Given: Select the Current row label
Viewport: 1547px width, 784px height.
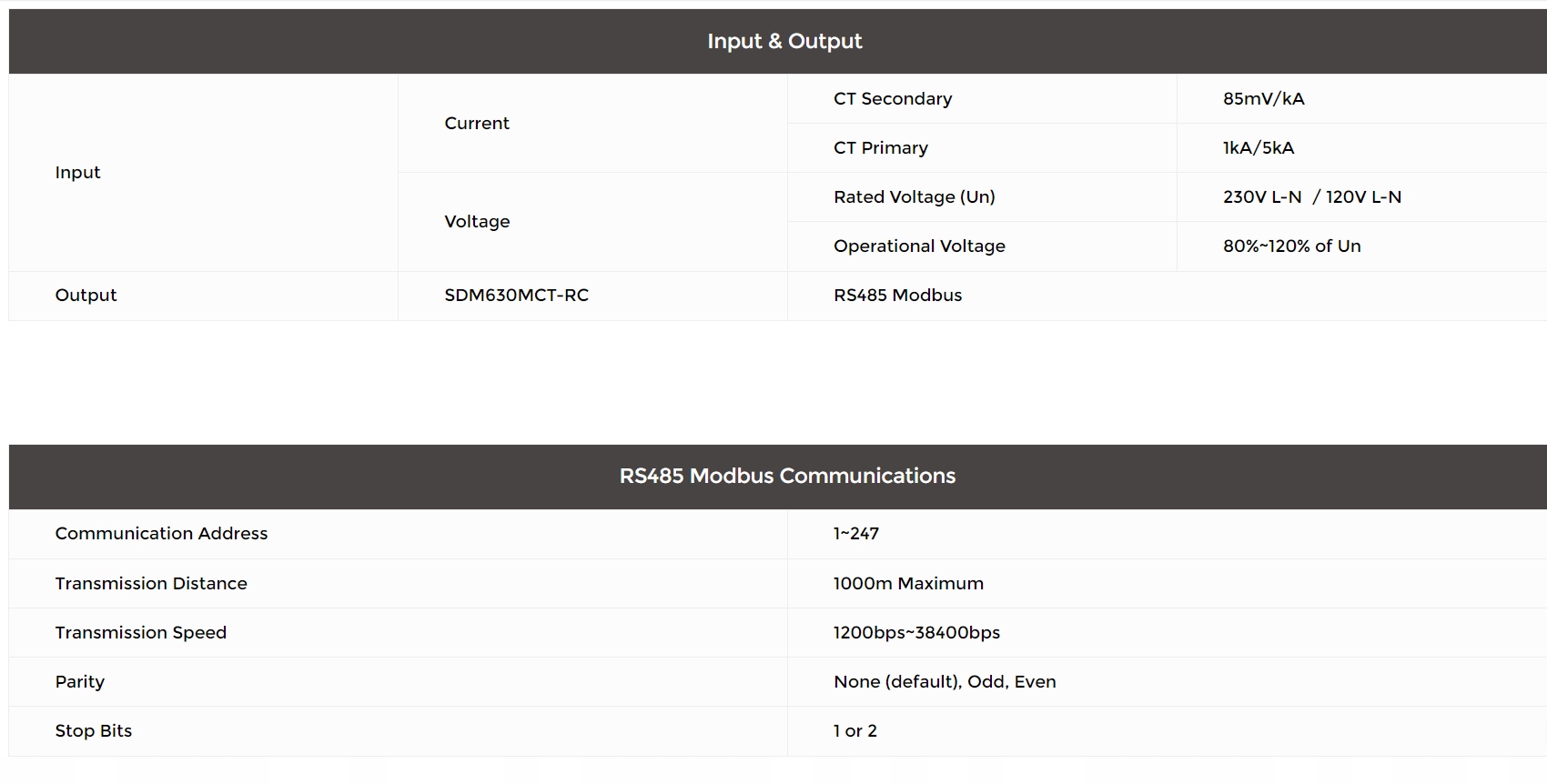Looking at the screenshot, I should (x=477, y=123).
